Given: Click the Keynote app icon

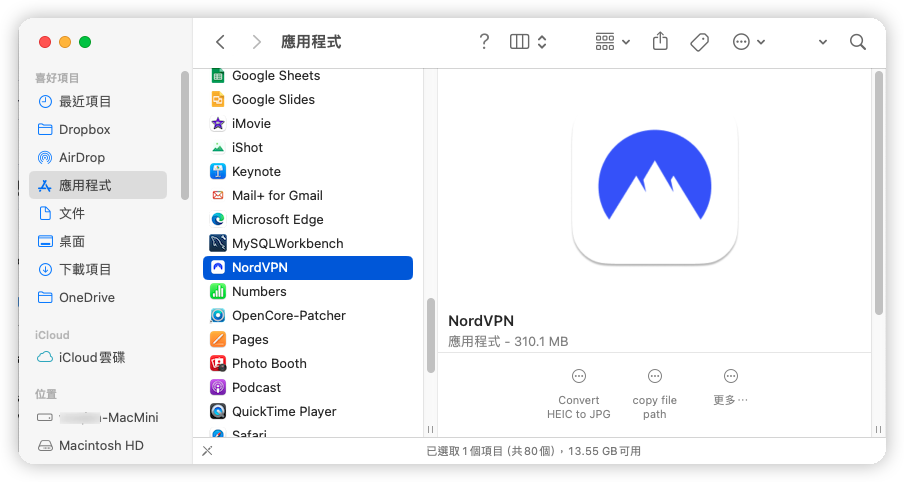Looking at the screenshot, I should tap(218, 171).
